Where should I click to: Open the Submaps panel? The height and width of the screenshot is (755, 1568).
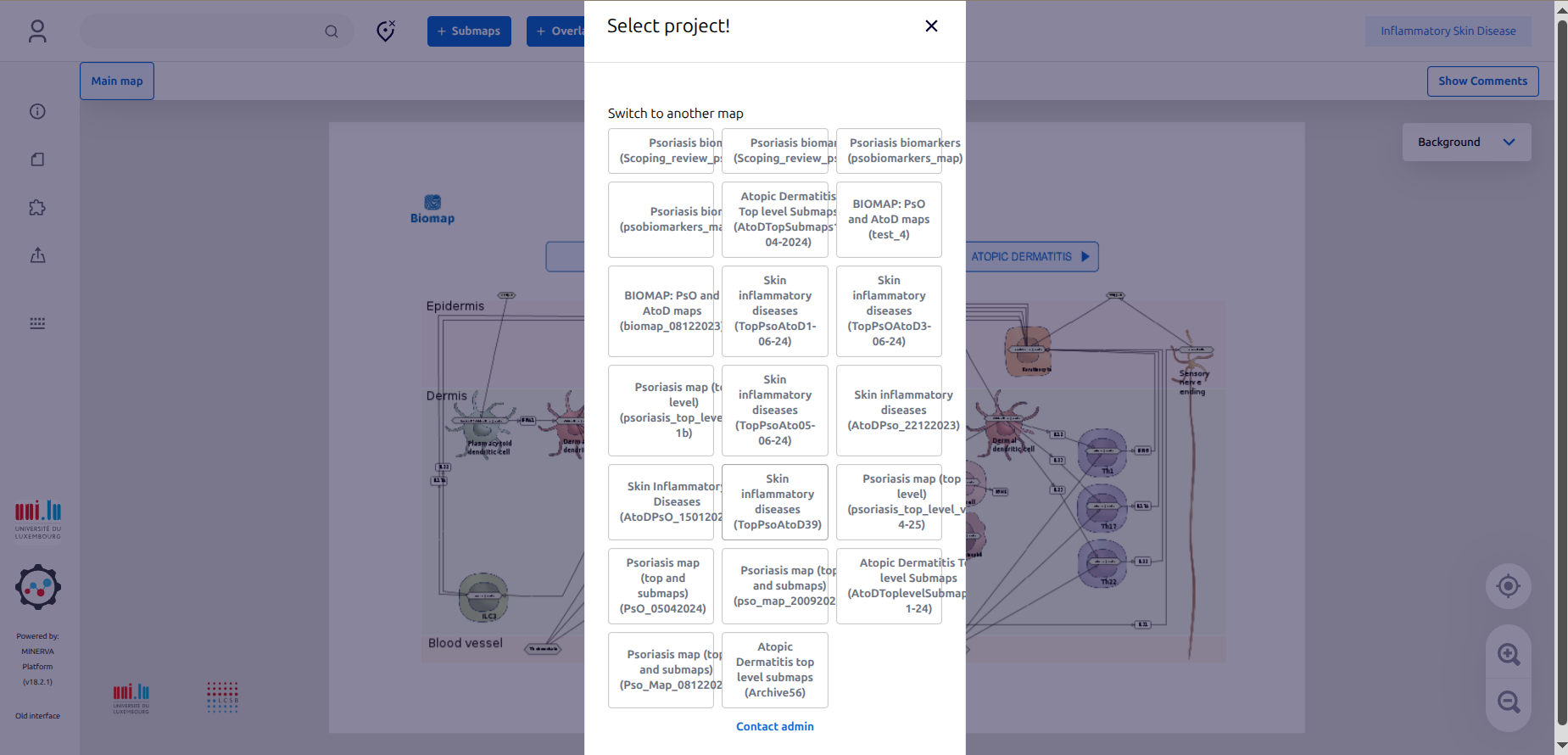click(469, 31)
